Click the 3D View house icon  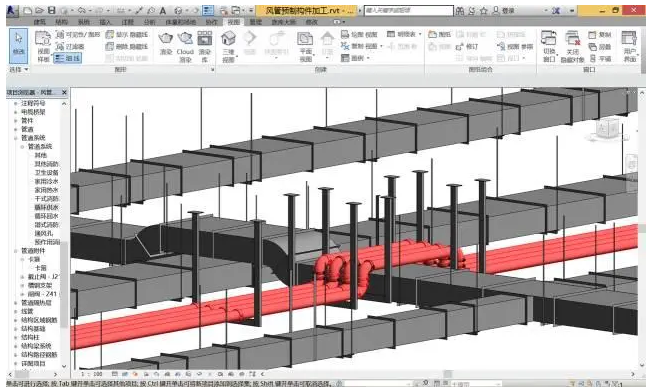(x=228, y=46)
